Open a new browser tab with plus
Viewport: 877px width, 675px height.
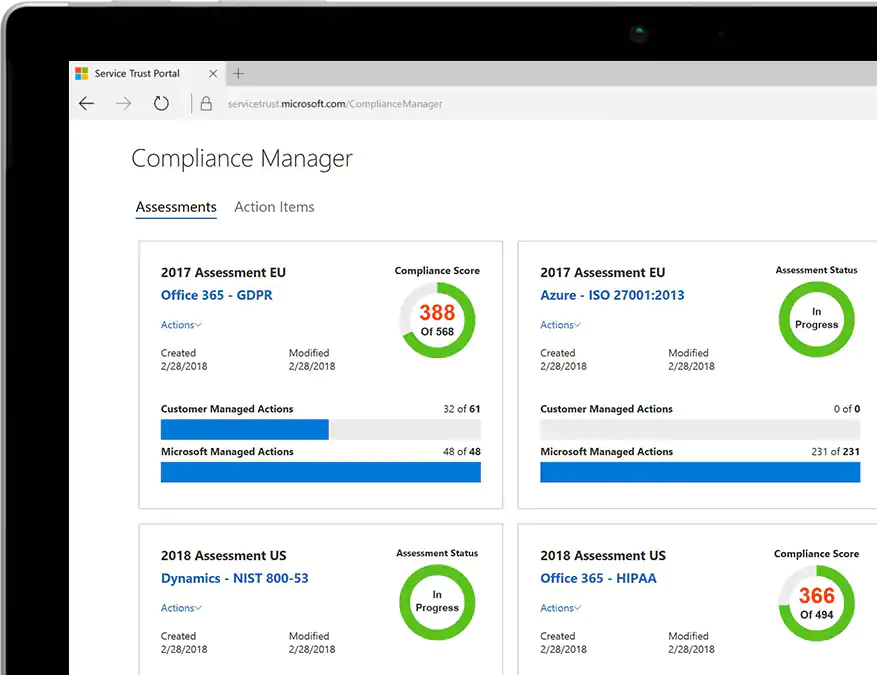[238, 73]
